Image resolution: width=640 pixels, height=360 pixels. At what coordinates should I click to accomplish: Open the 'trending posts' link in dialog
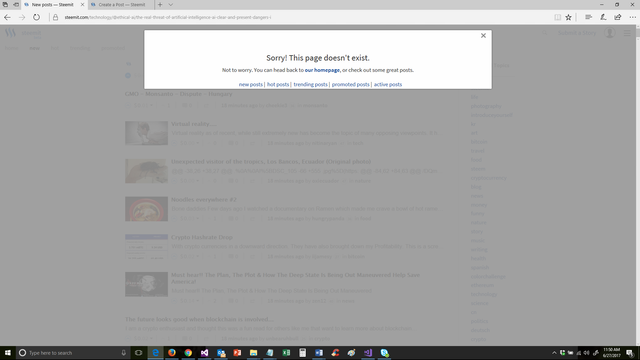(x=310, y=84)
